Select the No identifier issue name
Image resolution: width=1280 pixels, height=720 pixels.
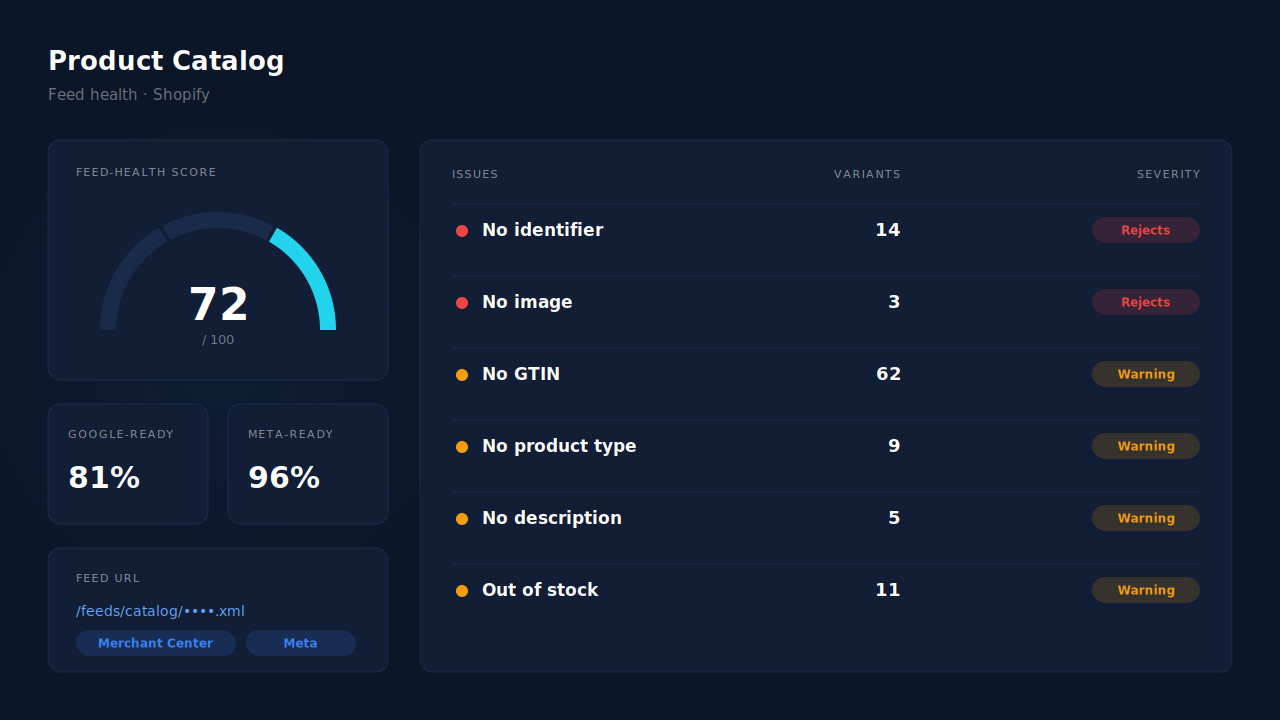542,230
